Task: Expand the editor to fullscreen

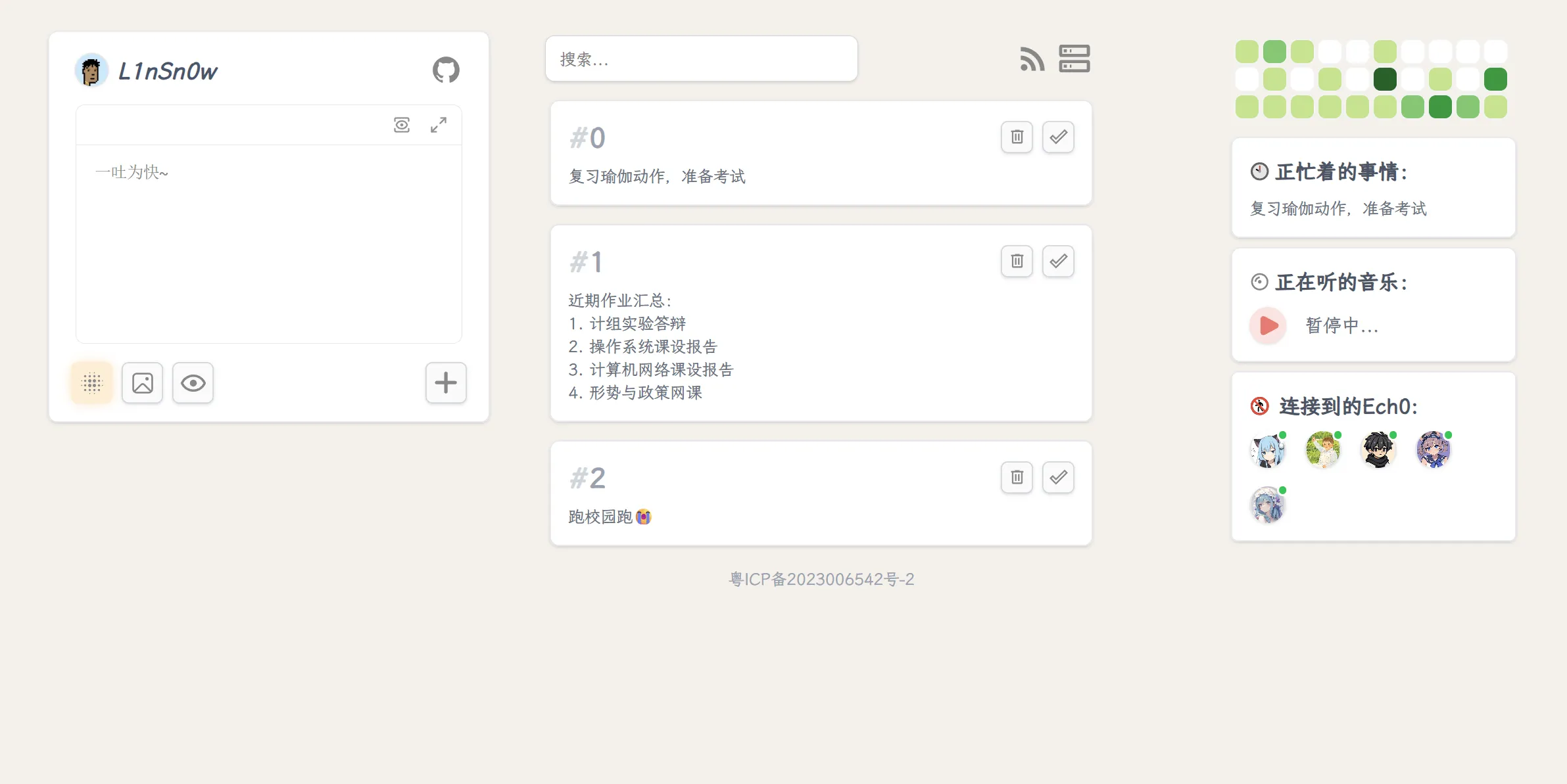Action: (439, 125)
